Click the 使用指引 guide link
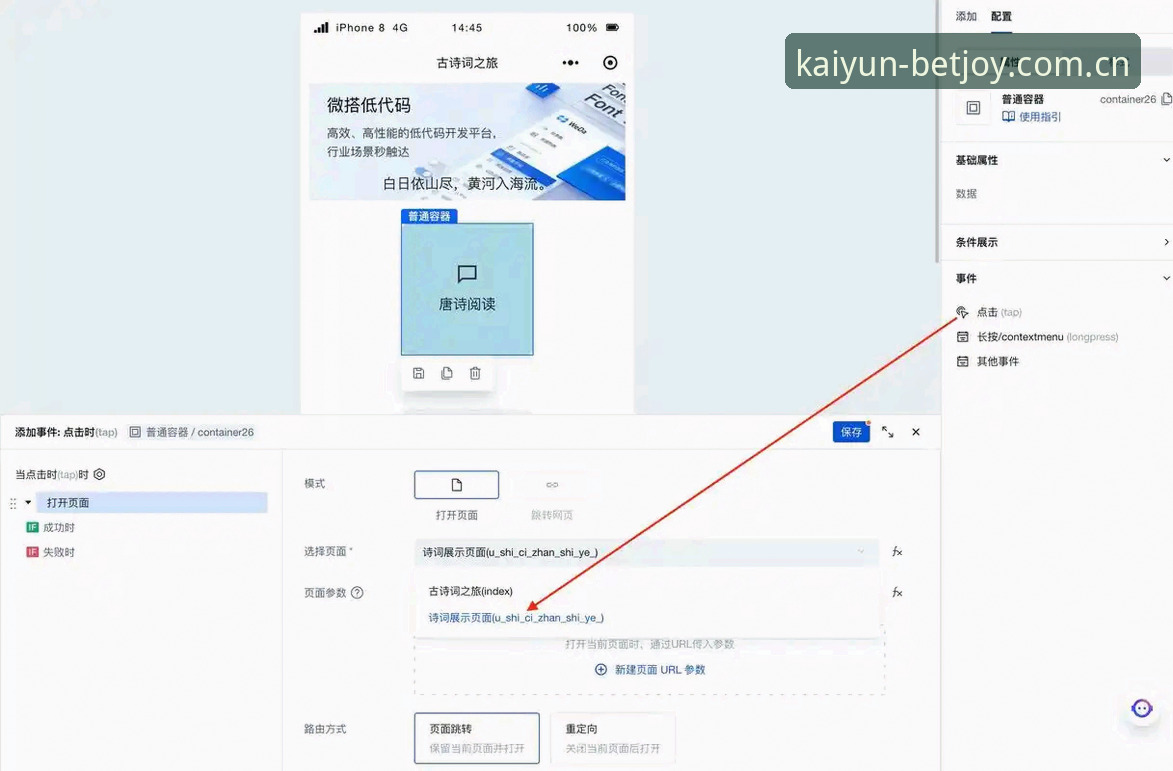The width and height of the screenshot is (1173, 771). click(x=1032, y=117)
